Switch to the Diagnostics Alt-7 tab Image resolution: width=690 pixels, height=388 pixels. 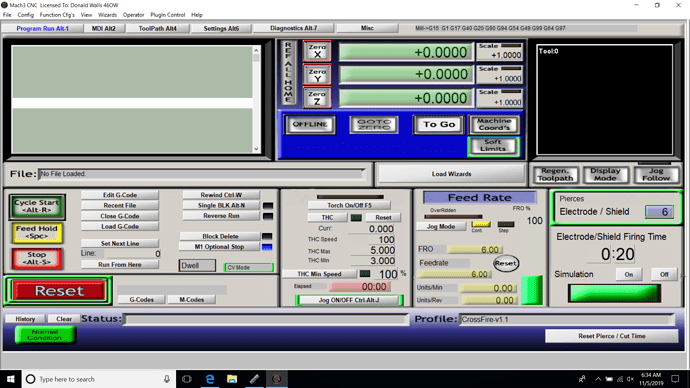(294, 28)
